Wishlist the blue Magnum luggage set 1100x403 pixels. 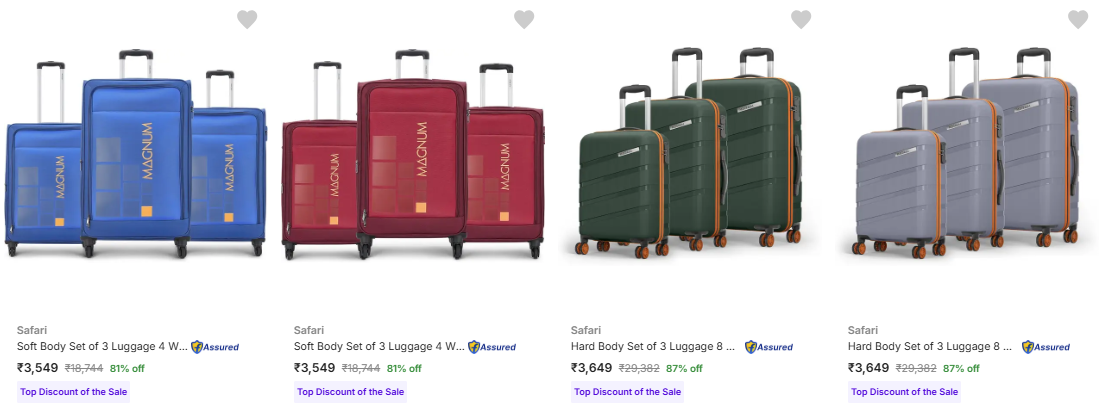tap(247, 19)
